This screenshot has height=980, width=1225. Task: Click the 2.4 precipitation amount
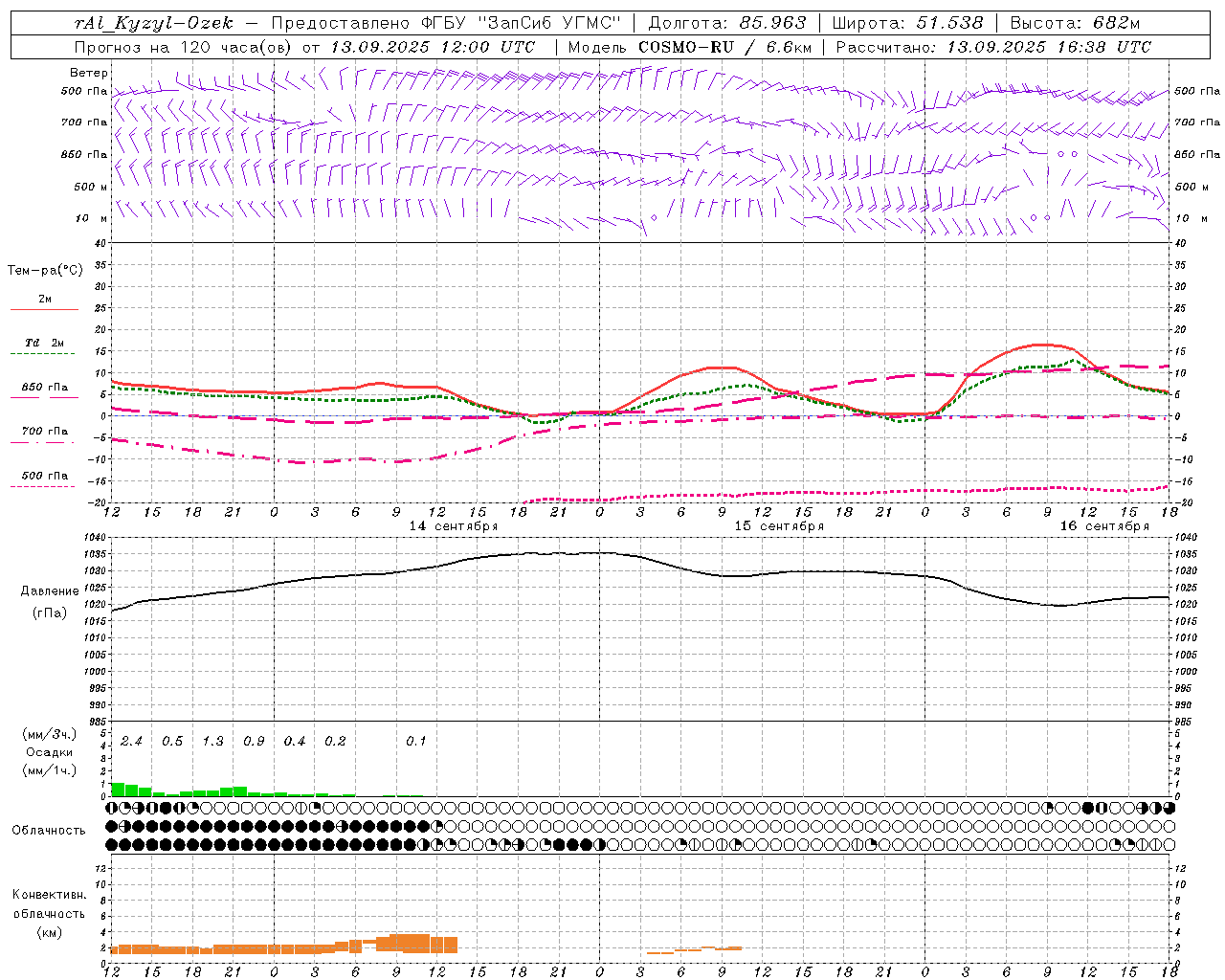pos(131,742)
